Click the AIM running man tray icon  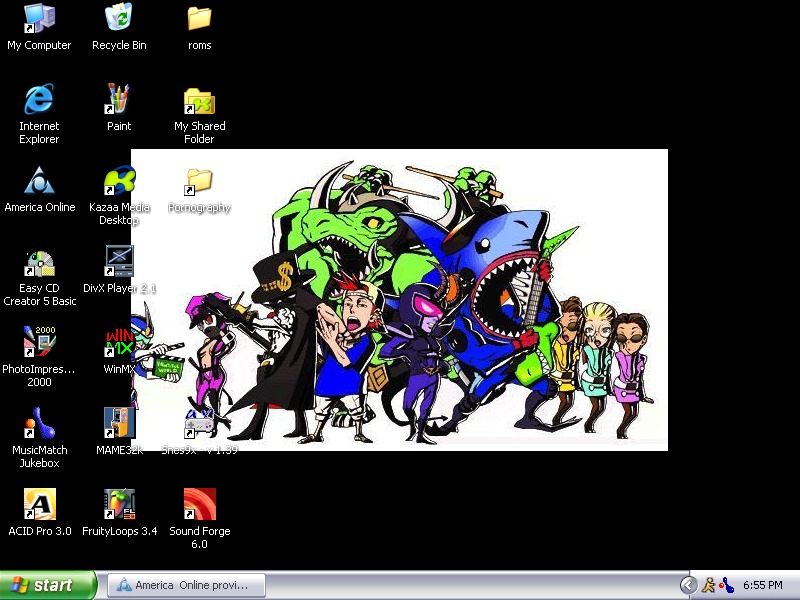click(709, 585)
